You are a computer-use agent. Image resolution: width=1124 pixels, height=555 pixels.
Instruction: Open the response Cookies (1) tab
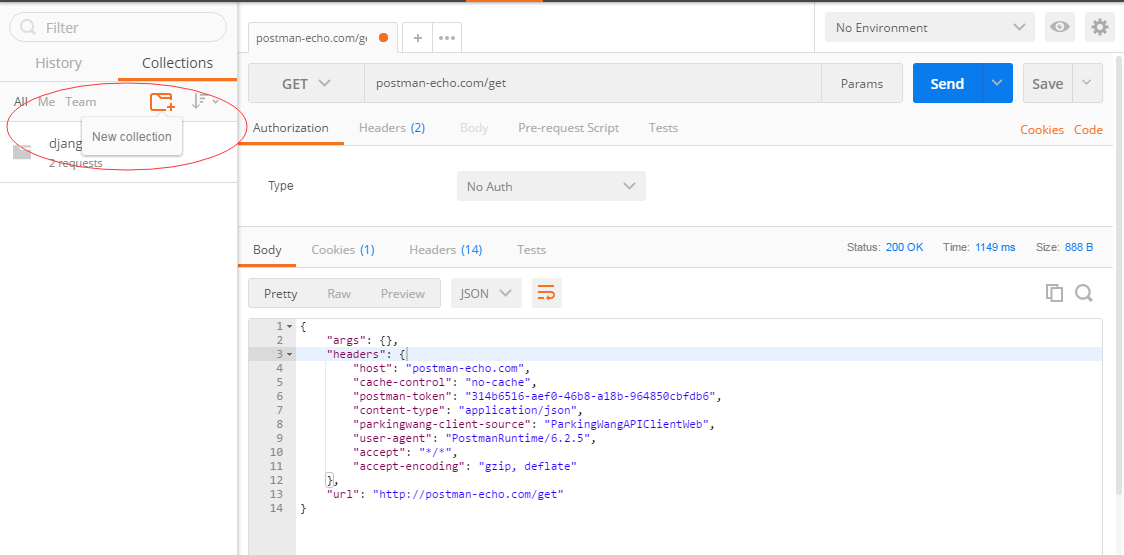(343, 250)
